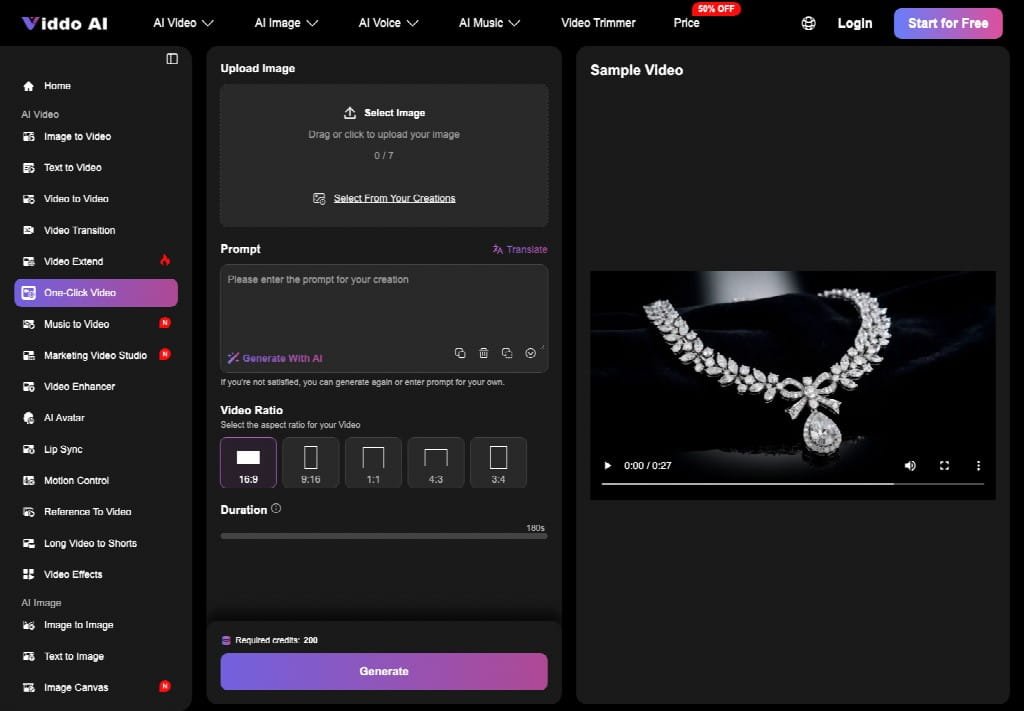Click the second copy icon in prompt toolbar

click(507, 353)
